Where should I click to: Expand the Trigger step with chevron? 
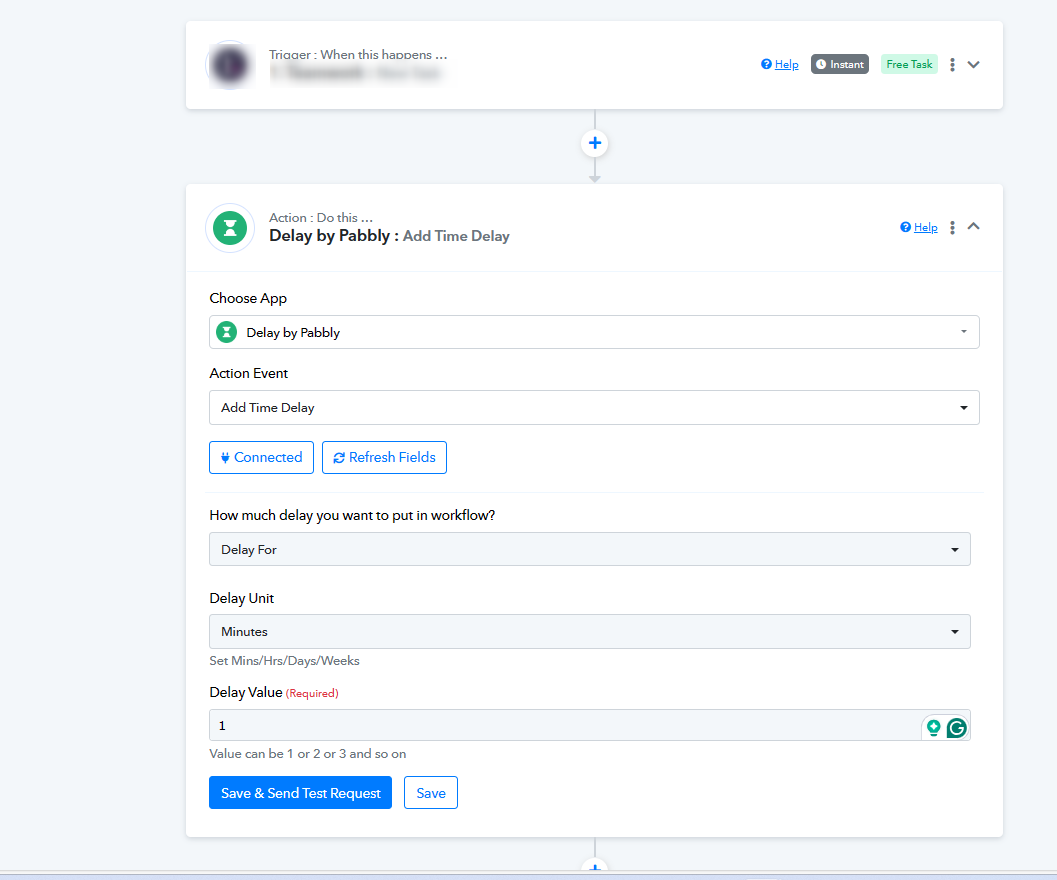click(x=973, y=65)
